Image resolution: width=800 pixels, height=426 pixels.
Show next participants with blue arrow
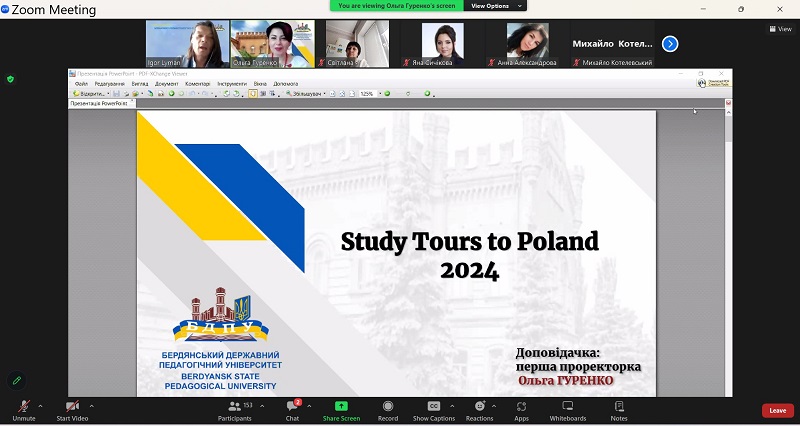[670, 44]
